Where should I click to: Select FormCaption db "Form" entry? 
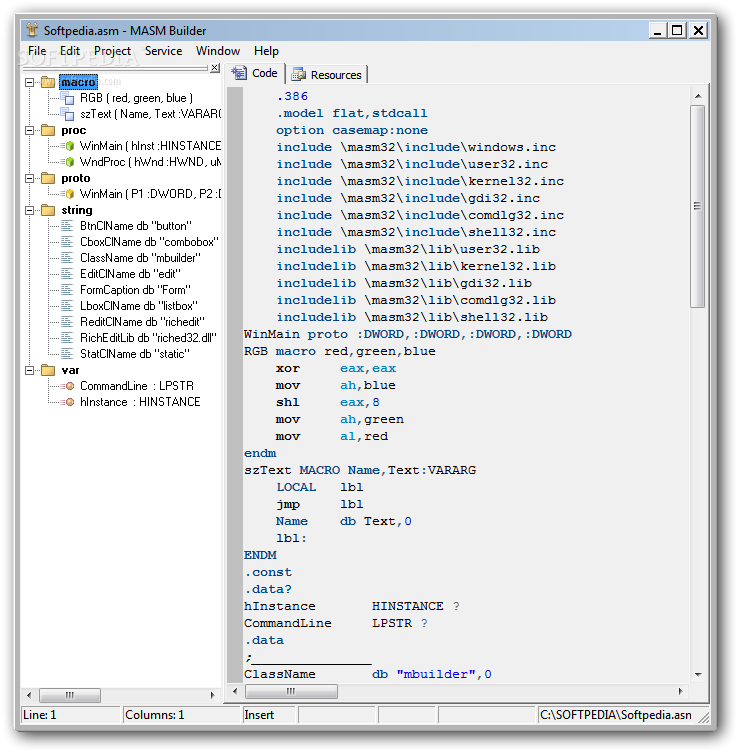click(135, 290)
